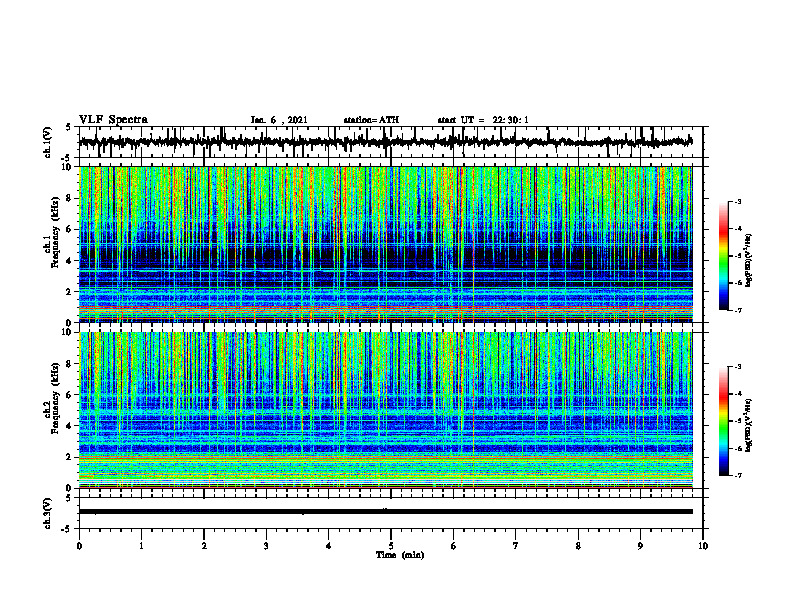Screen dimensions: 792x612
Task: Click time axis tick label "9"
Action: coord(640,546)
